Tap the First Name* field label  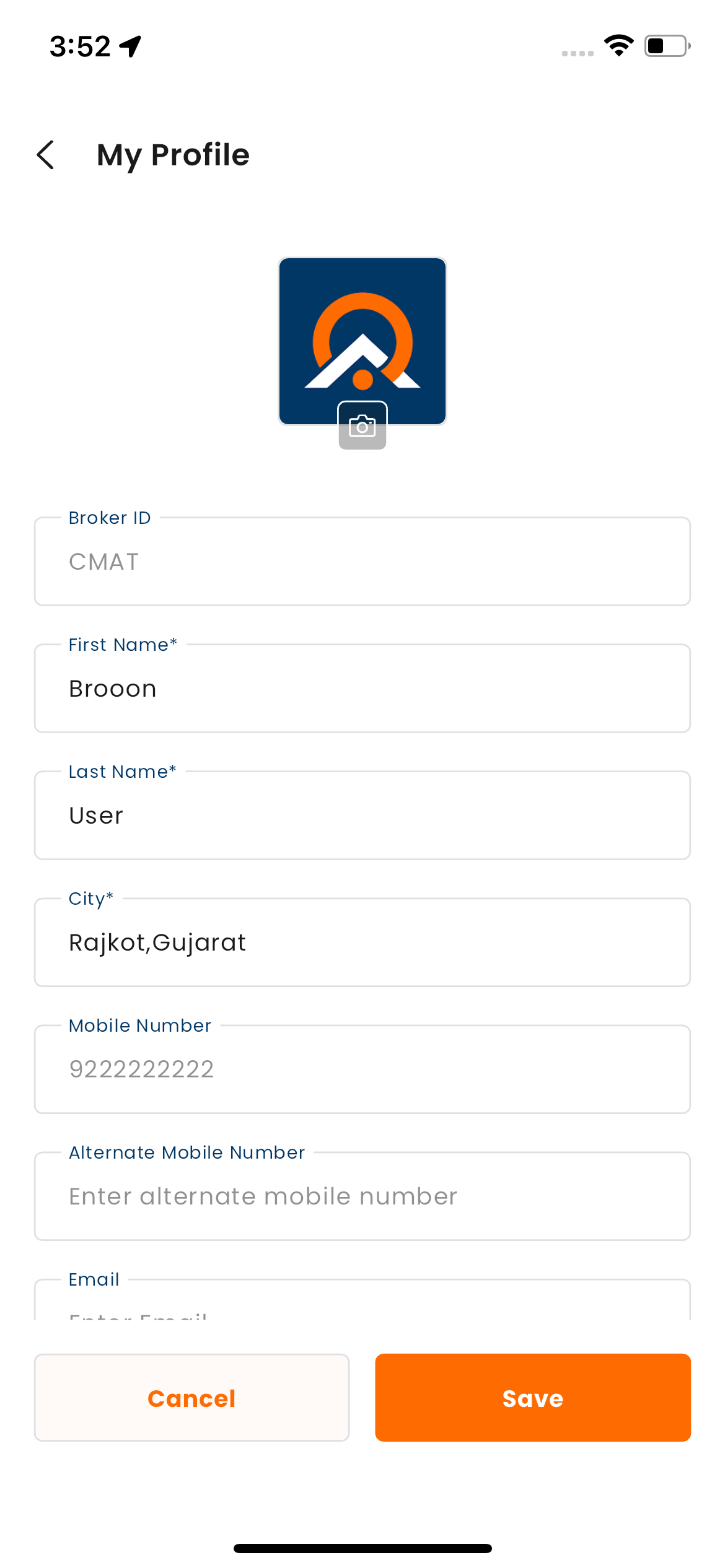pos(123,645)
